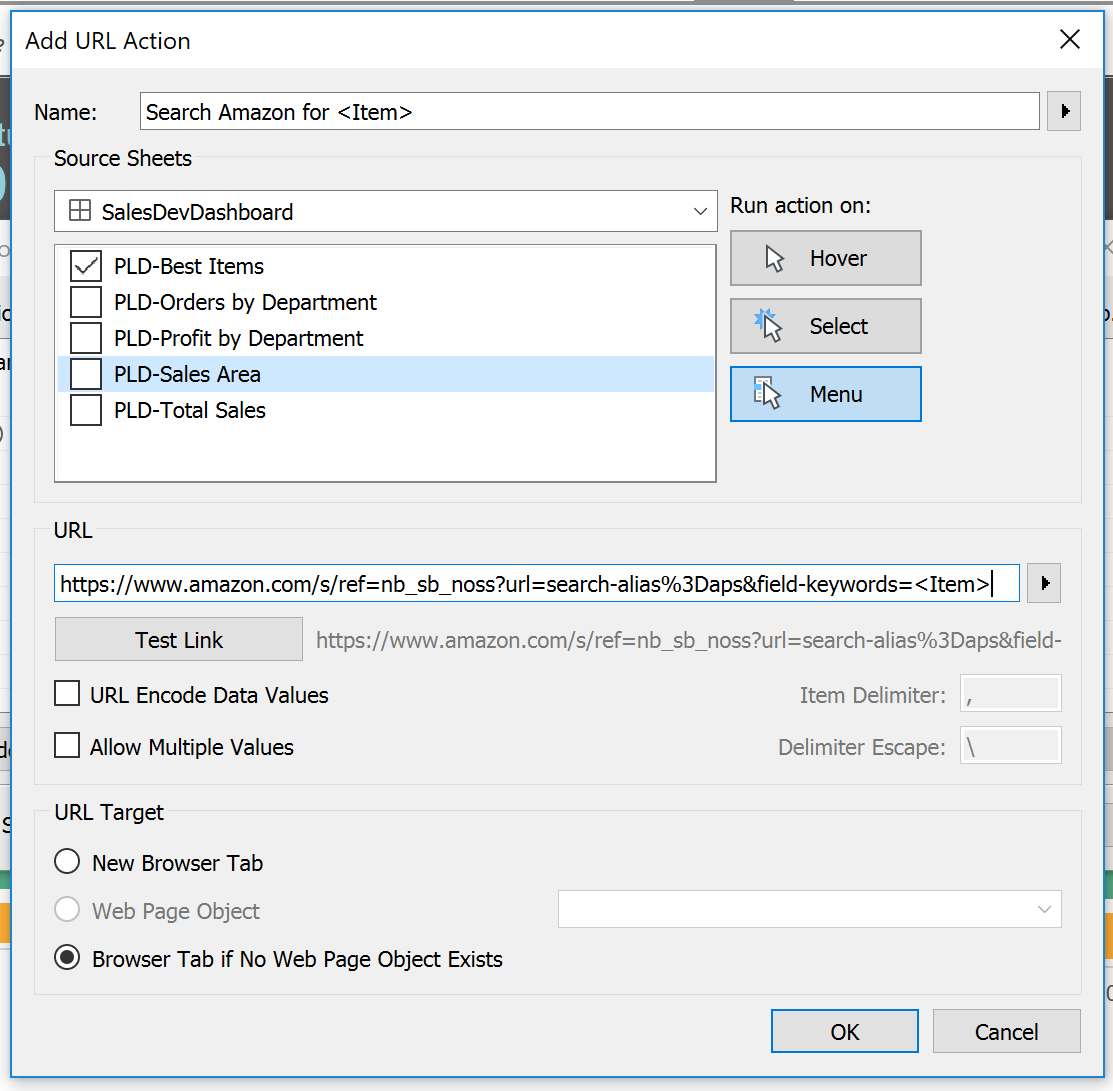Select New Browser Tab target
The width and height of the screenshot is (1113, 1091).
67,862
